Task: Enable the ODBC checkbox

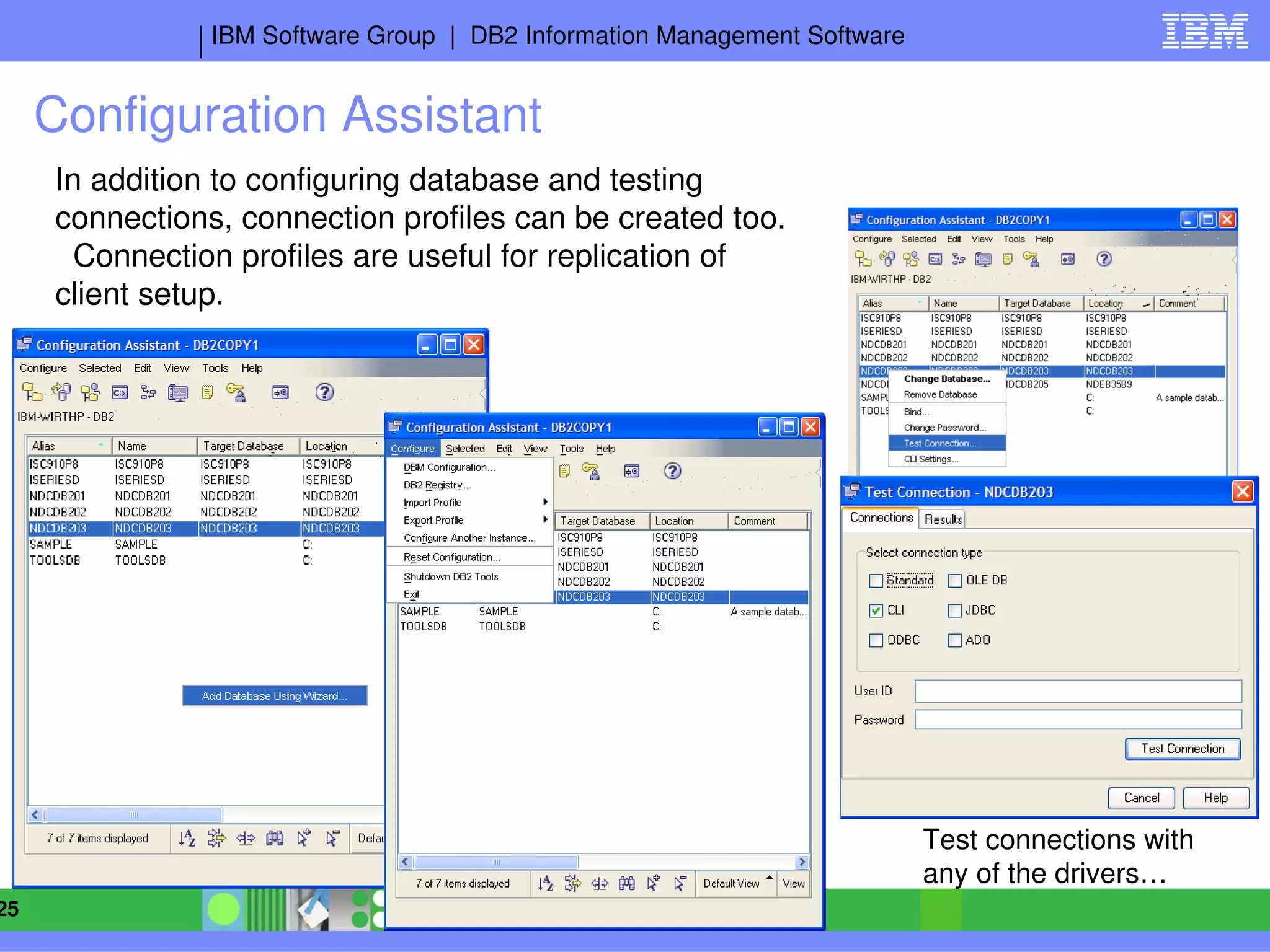Action: point(876,640)
